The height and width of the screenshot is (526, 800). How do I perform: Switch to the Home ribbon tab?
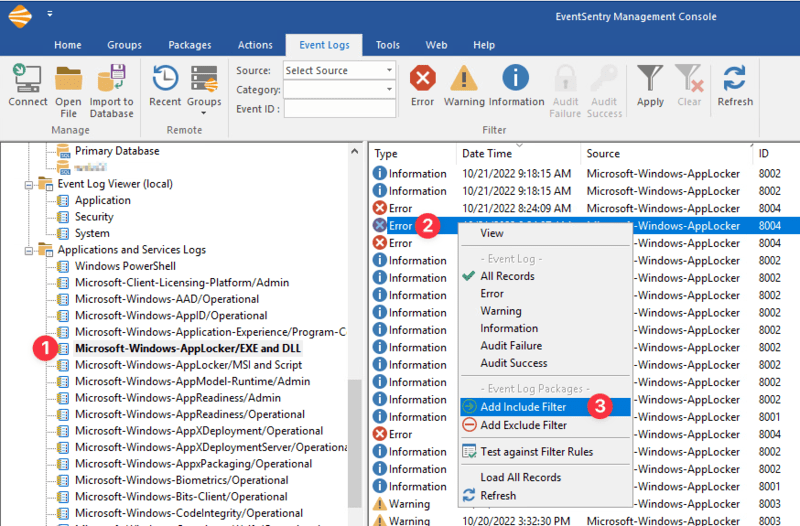coord(68,45)
